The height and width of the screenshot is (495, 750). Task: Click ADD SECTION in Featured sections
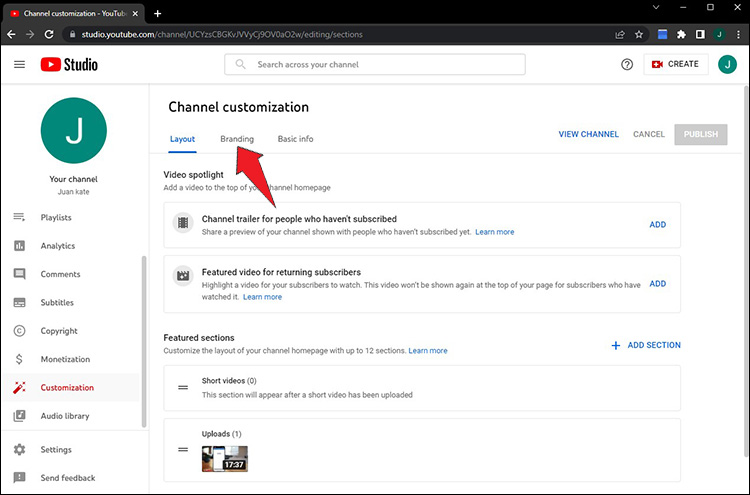(646, 345)
